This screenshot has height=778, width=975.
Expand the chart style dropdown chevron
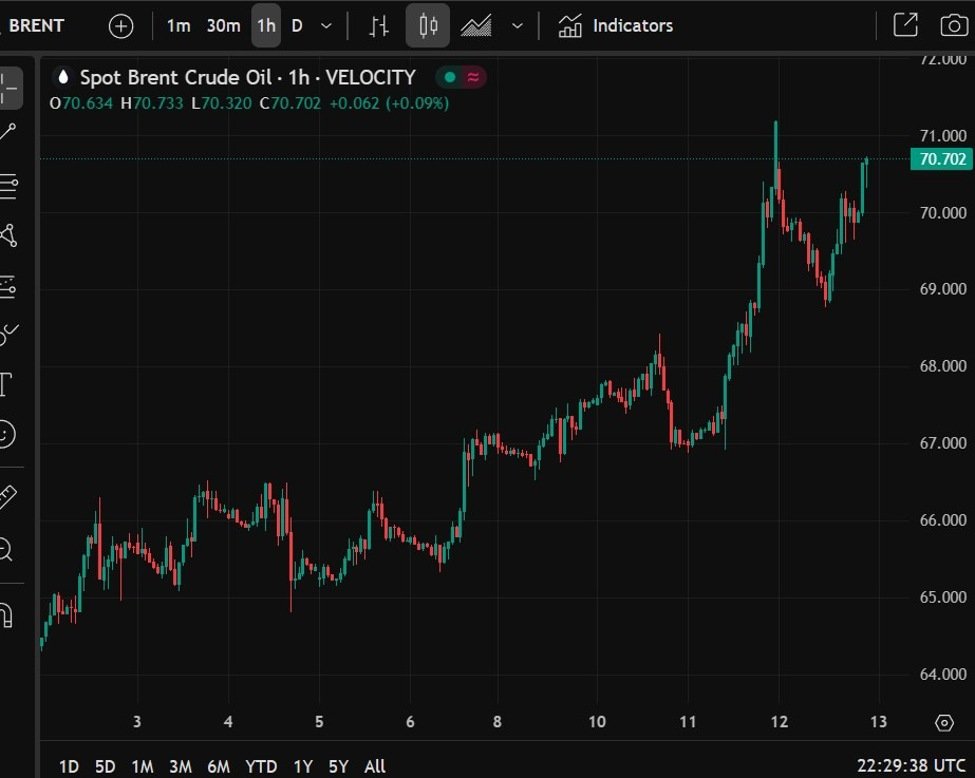pyautogui.click(x=517, y=26)
